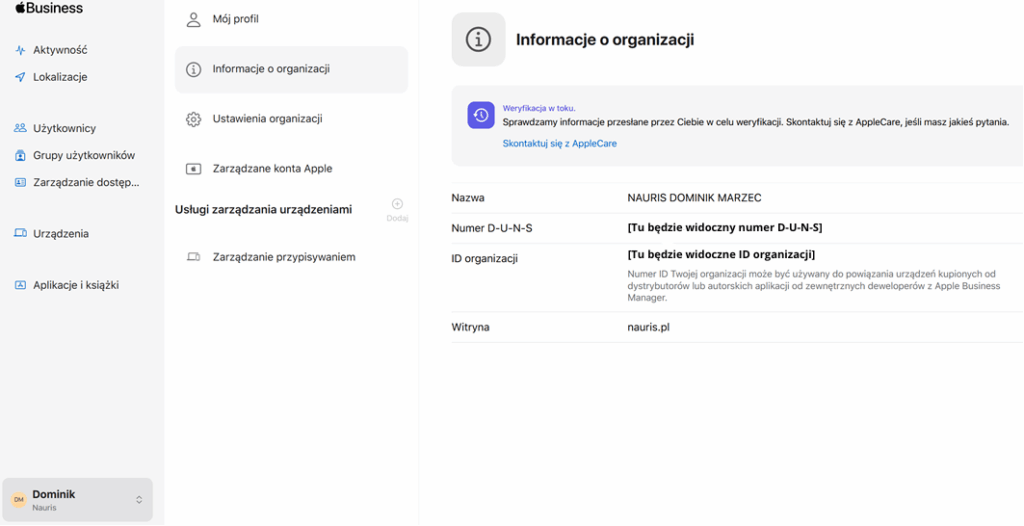Click the Urządzenia devices icon
1024x526 pixels.
(x=20, y=233)
